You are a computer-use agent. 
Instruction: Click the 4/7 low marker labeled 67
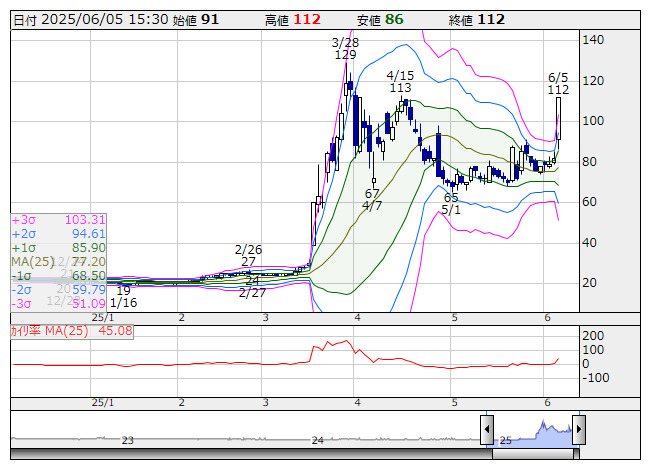[372, 200]
